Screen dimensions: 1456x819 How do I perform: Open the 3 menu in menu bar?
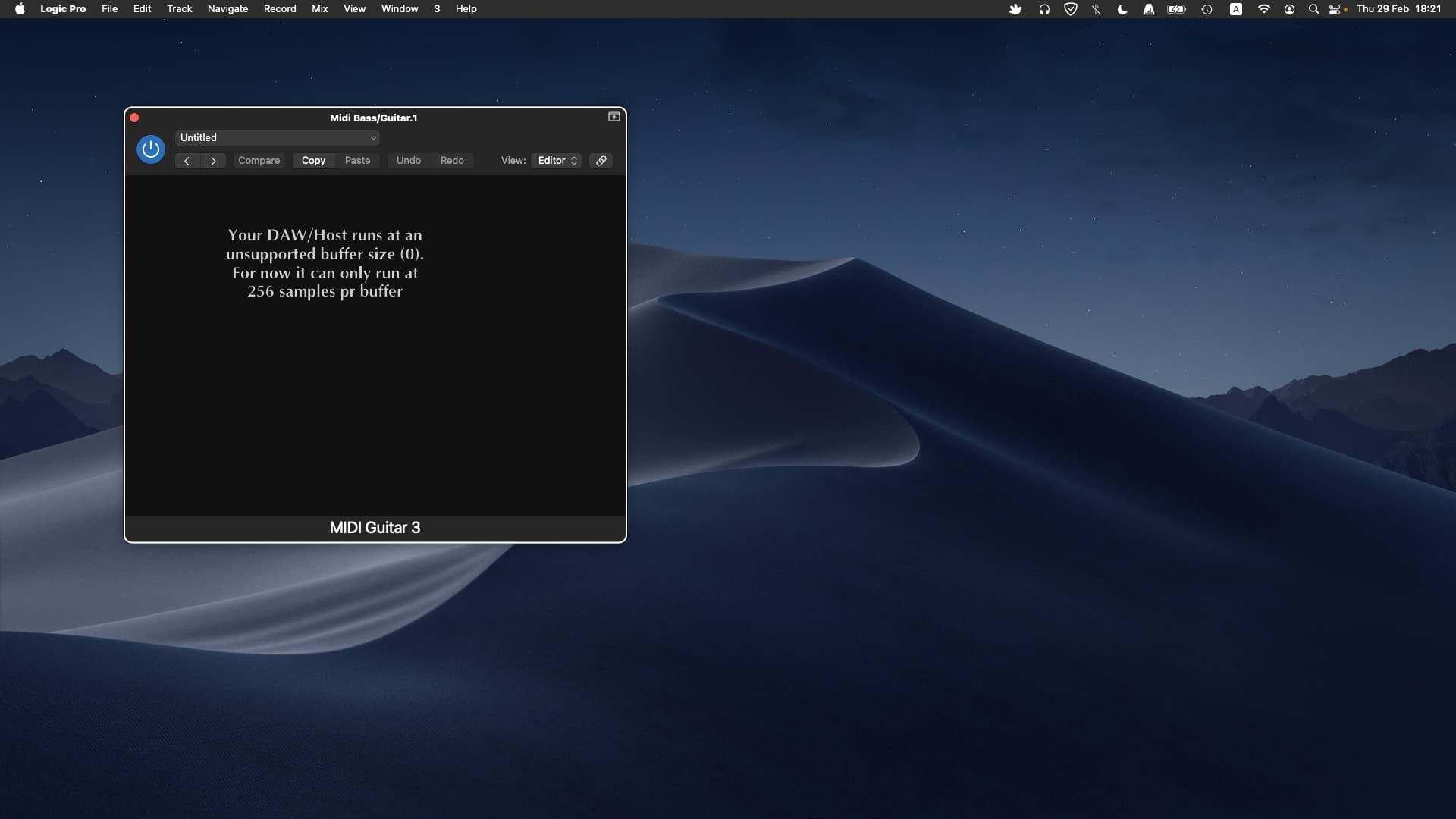(x=437, y=9)
